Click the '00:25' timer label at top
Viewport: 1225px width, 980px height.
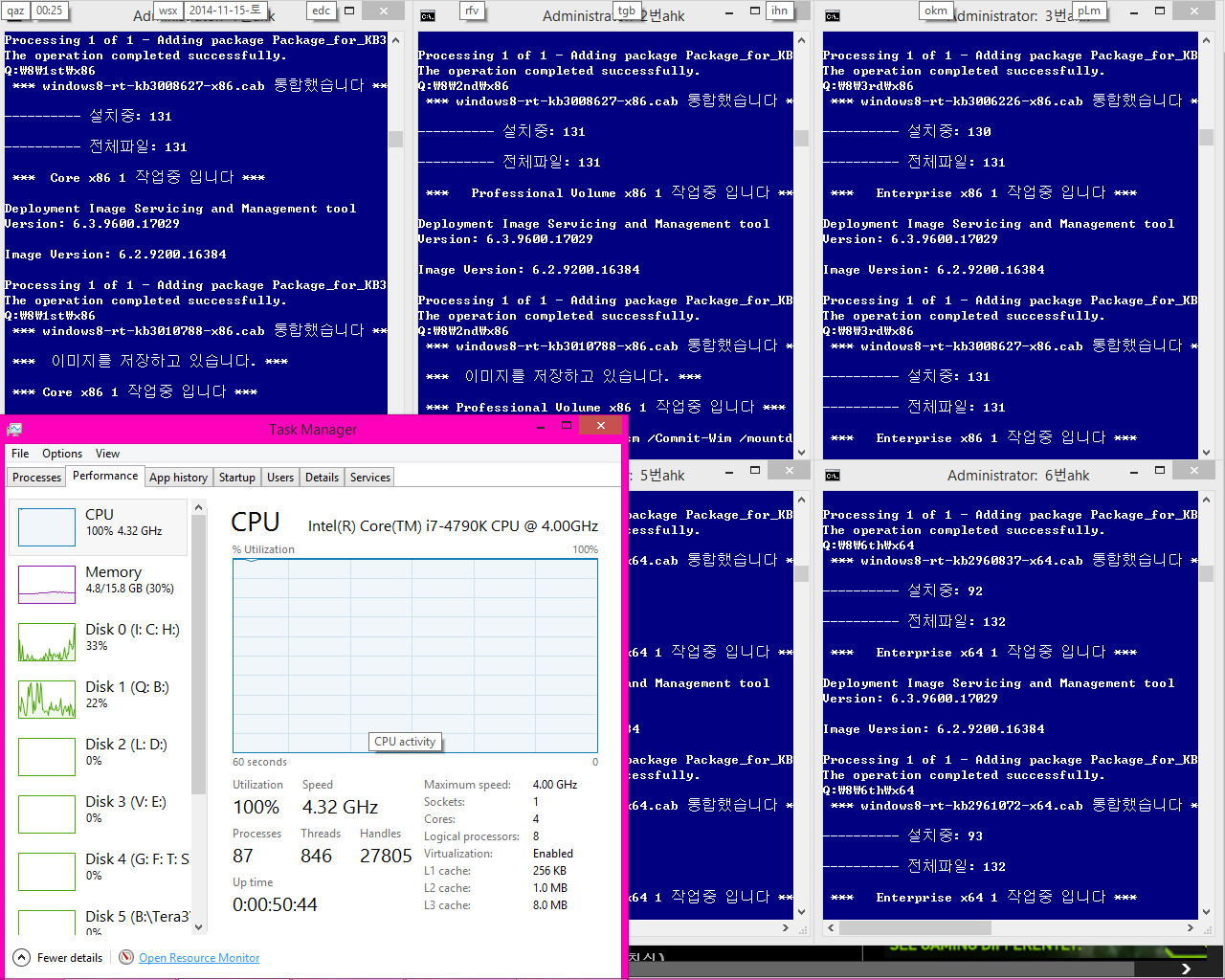point(48,11)
